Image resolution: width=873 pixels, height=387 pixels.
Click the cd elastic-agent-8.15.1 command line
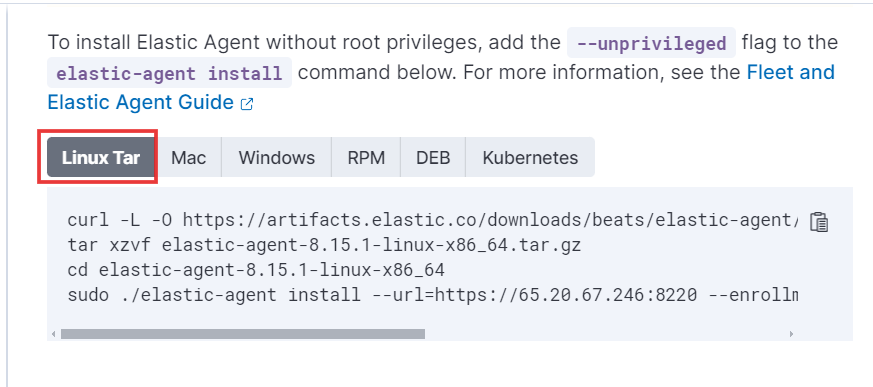point(256,270)
